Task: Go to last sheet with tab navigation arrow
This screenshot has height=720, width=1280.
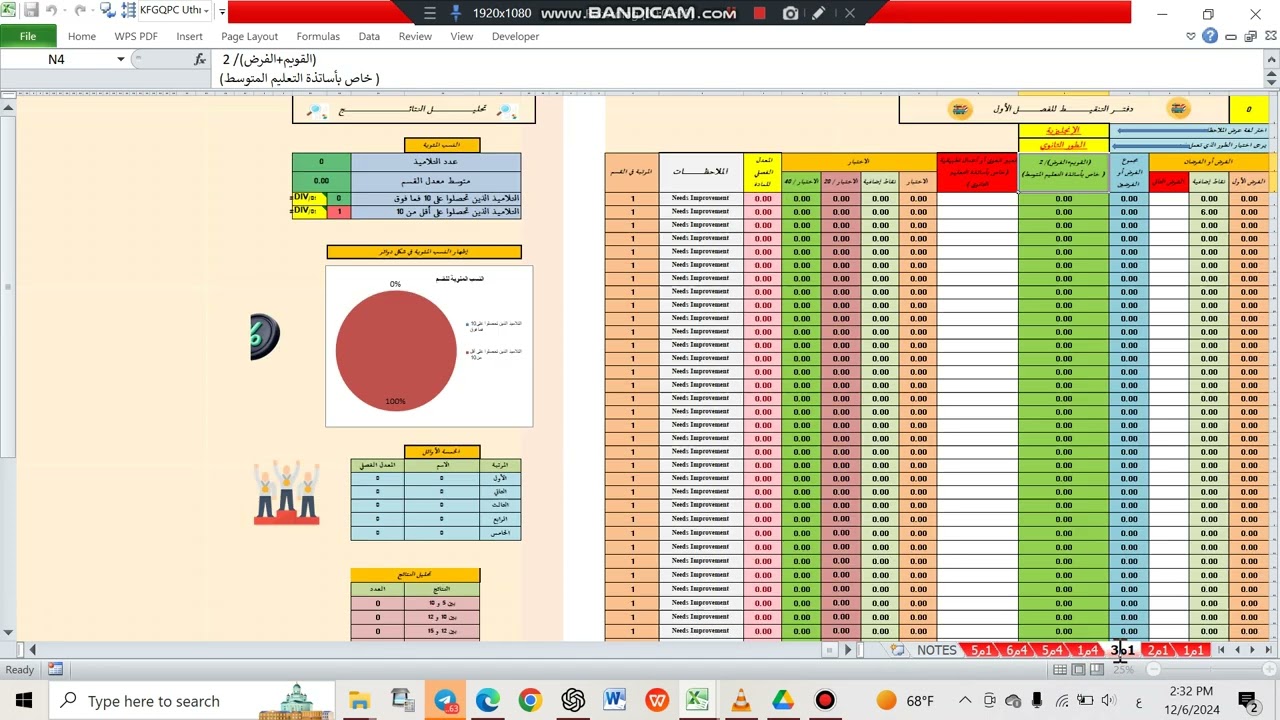Action: pyautogui.click(x=1268, y=650)
